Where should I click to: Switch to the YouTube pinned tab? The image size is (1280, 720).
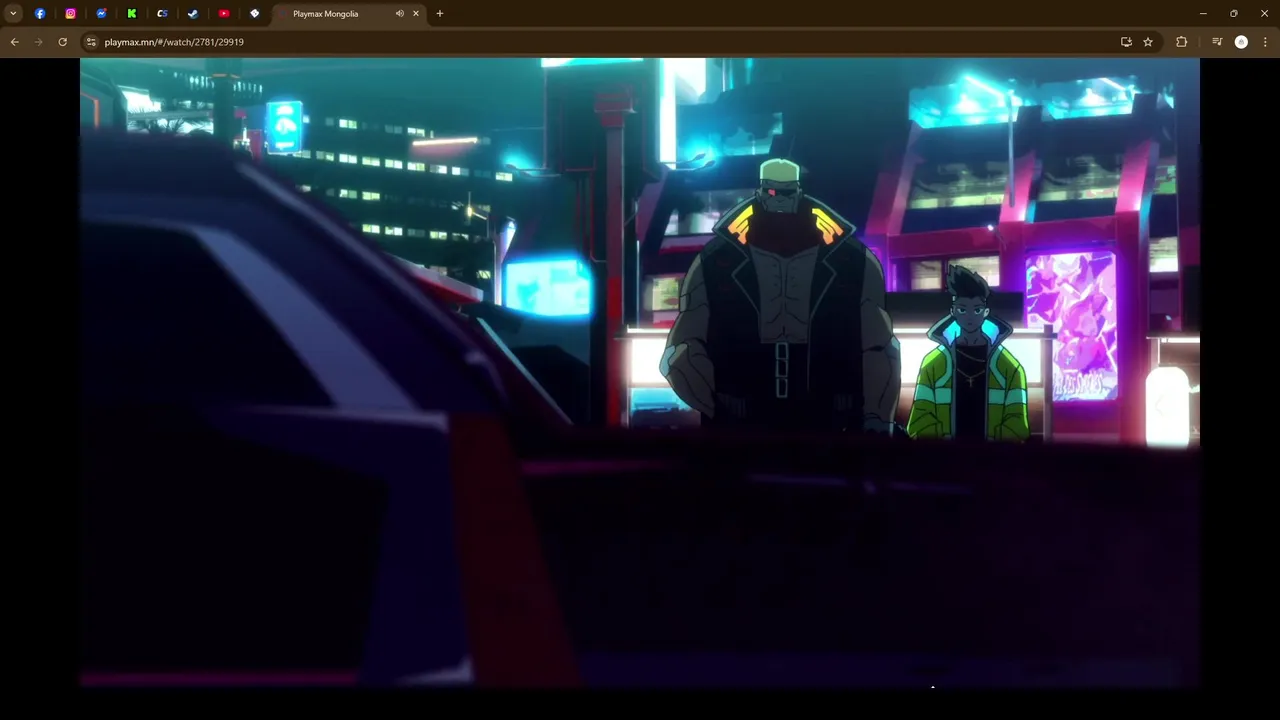coord(224,14)
